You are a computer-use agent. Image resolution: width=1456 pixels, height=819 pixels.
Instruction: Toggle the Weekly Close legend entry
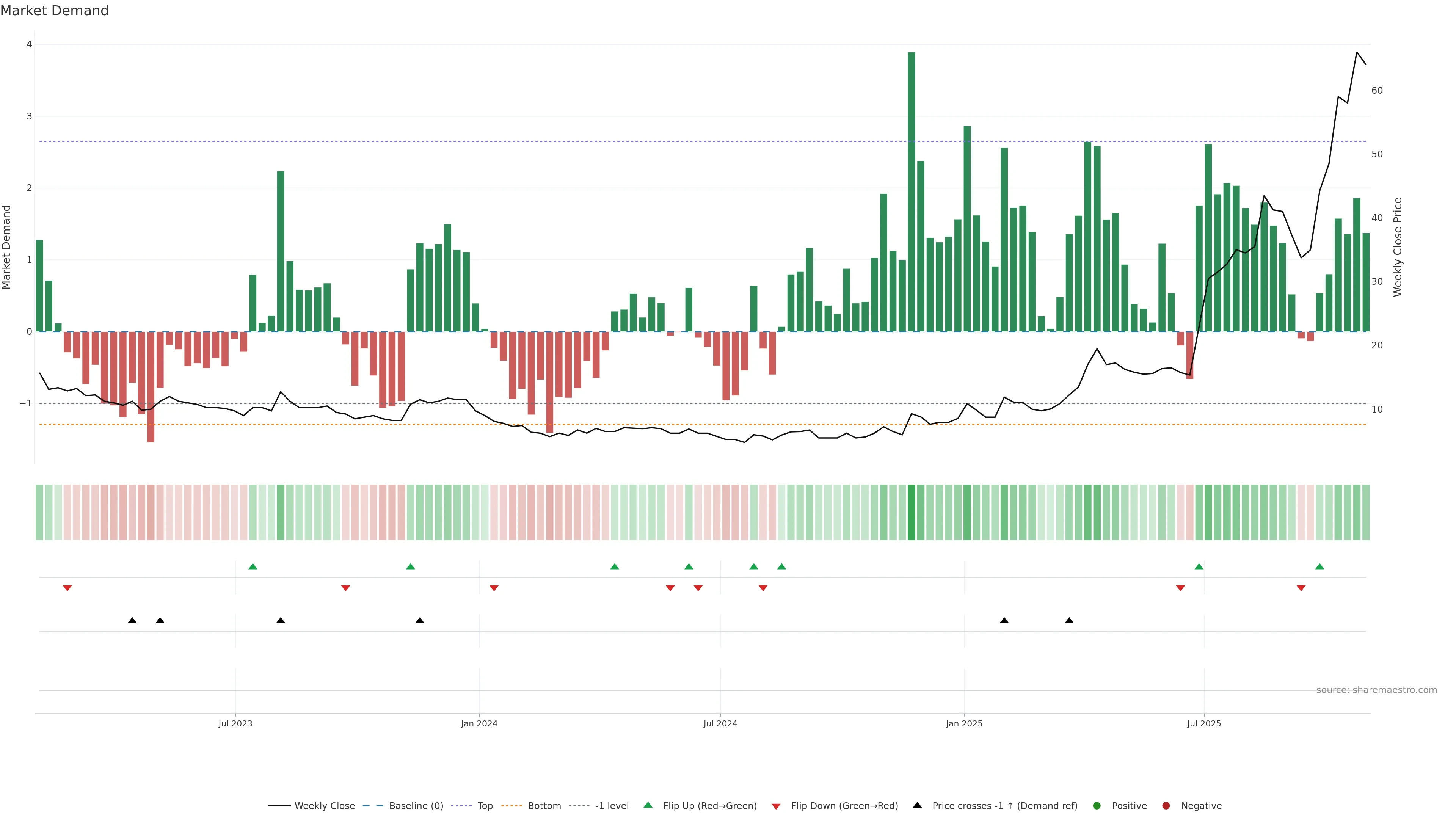pyautogui.click(x=324, y=806)
